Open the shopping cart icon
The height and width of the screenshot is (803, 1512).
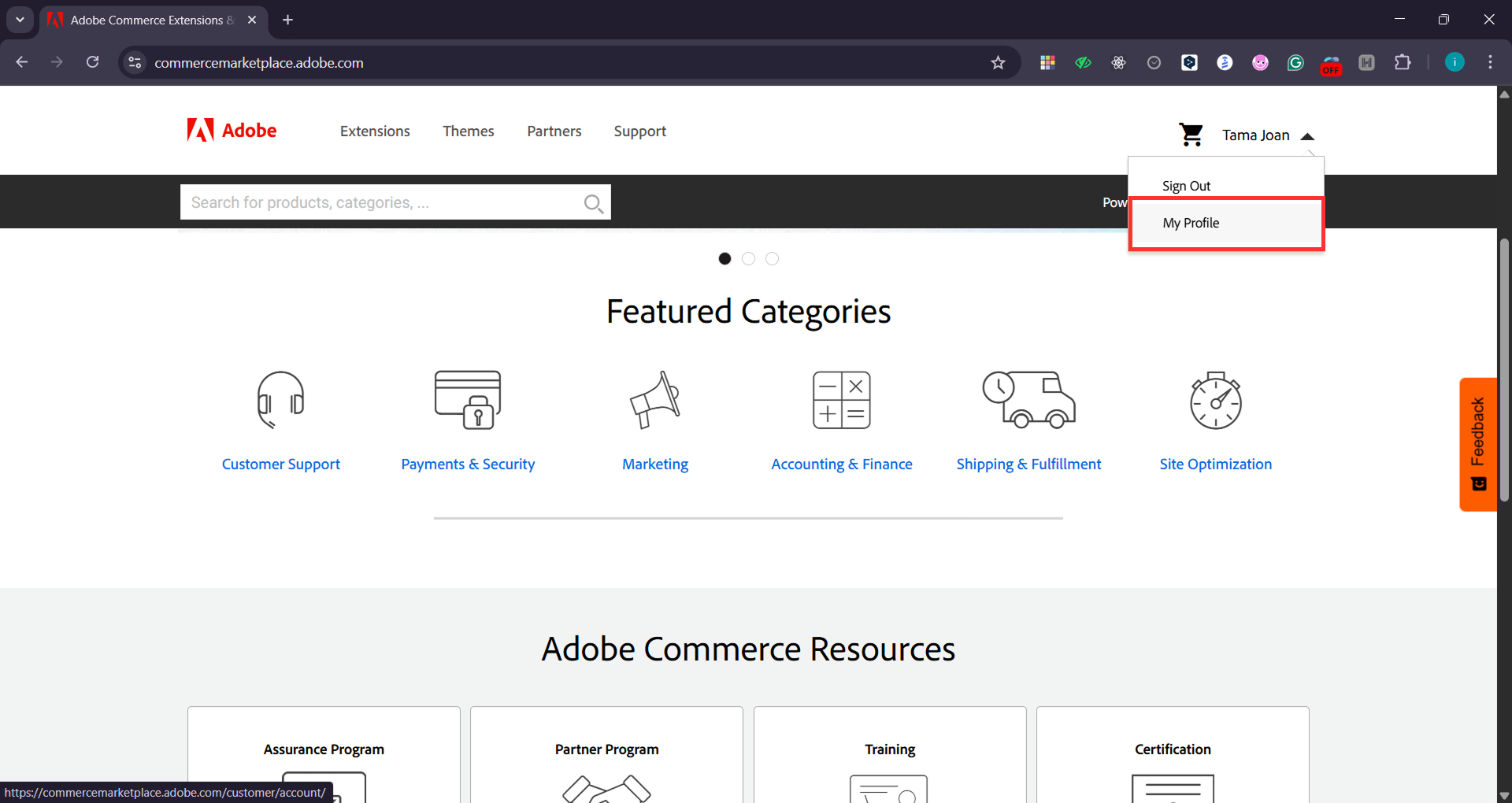(x=1191, y=135)
